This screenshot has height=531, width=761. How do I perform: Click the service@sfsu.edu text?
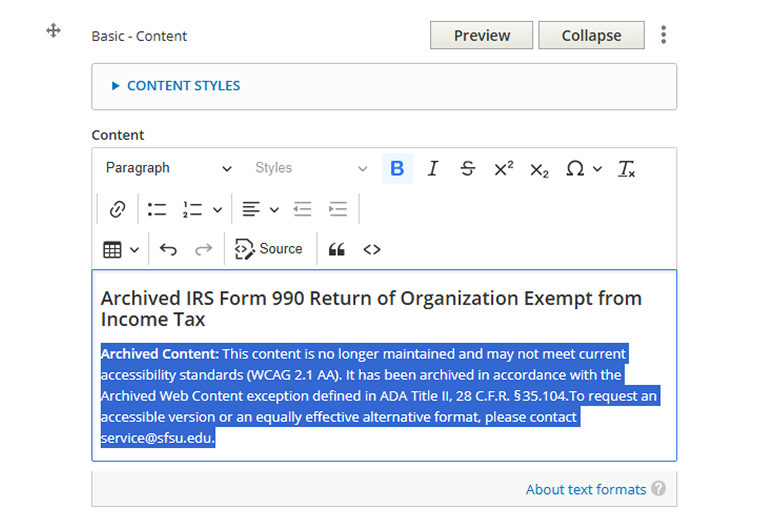coord(156,438)
